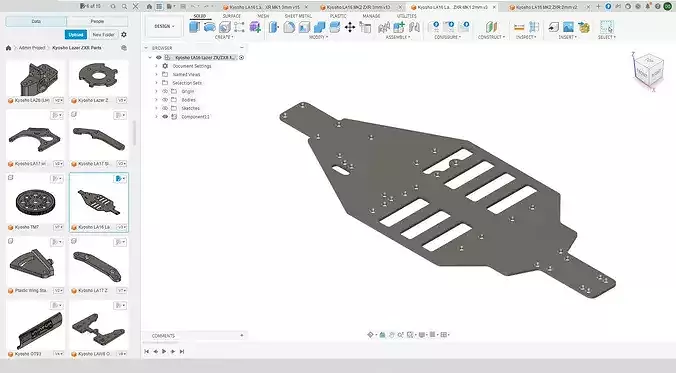Open the Plastic Wing Sta thumbnail
The height and width of the screenshot is (373, 676).
coord(35,265)
